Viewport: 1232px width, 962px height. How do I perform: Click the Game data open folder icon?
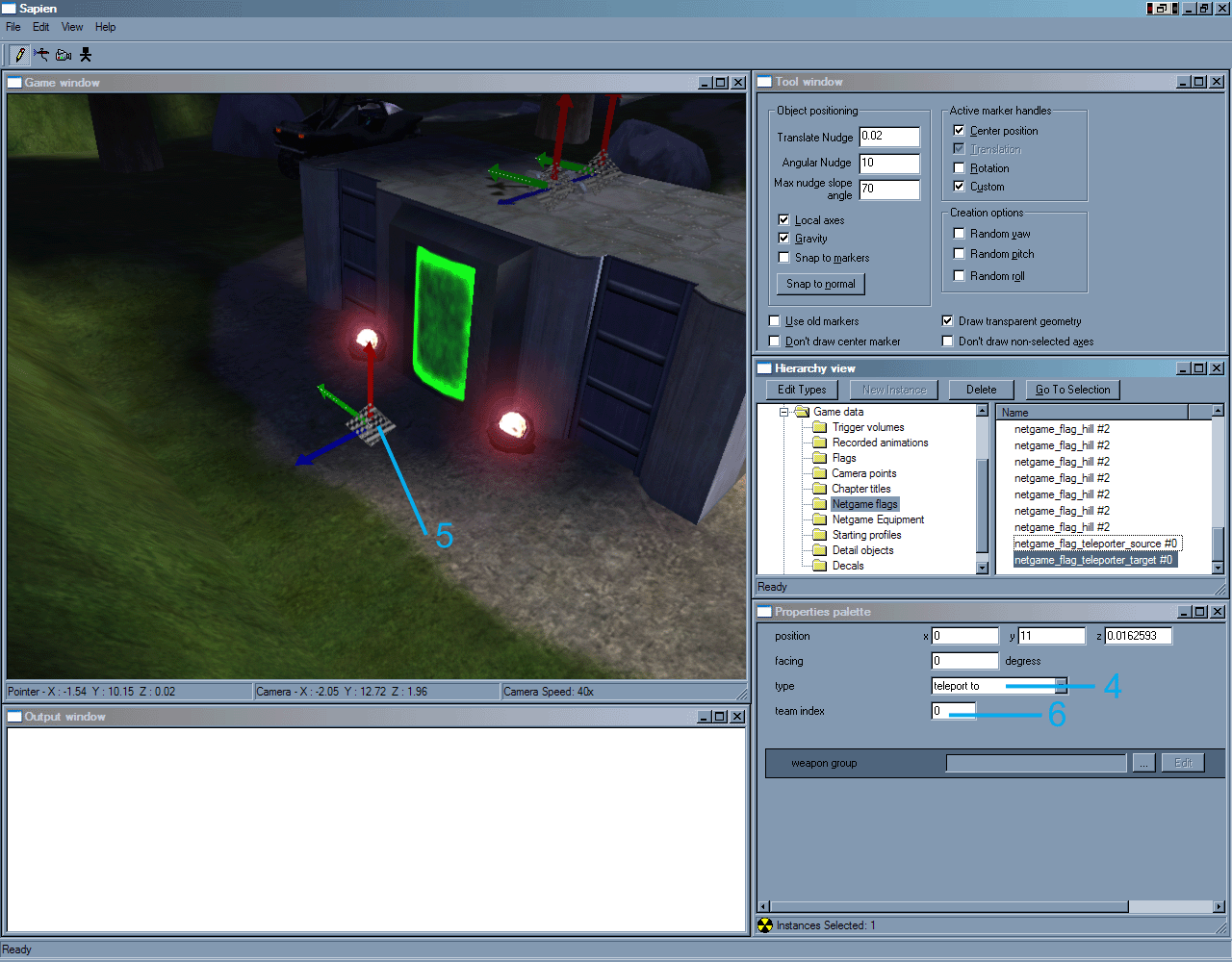click(801, 412)
